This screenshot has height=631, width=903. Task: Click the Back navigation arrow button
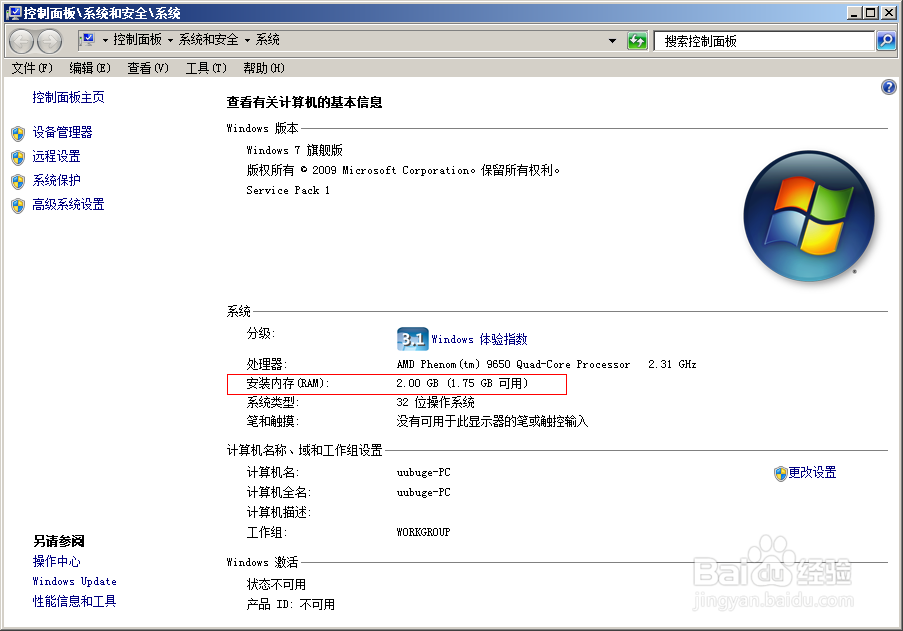tap(22, 41)
